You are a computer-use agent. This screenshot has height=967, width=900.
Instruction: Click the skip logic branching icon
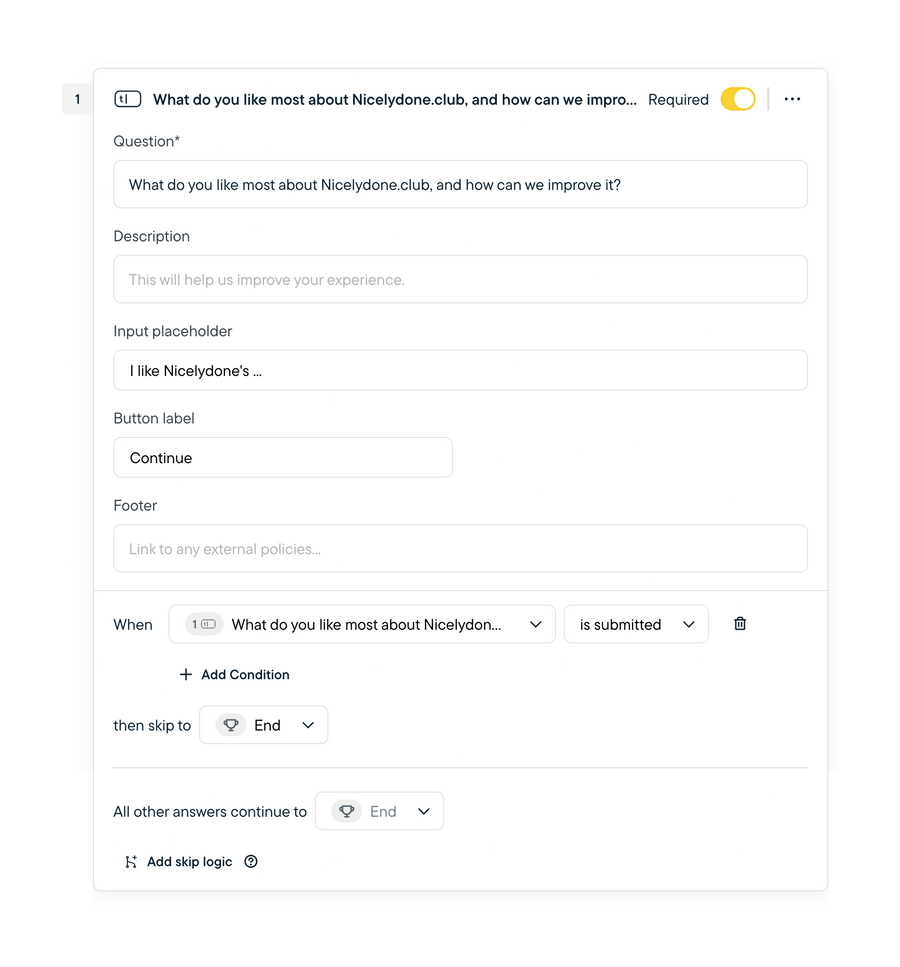(131, 861)
